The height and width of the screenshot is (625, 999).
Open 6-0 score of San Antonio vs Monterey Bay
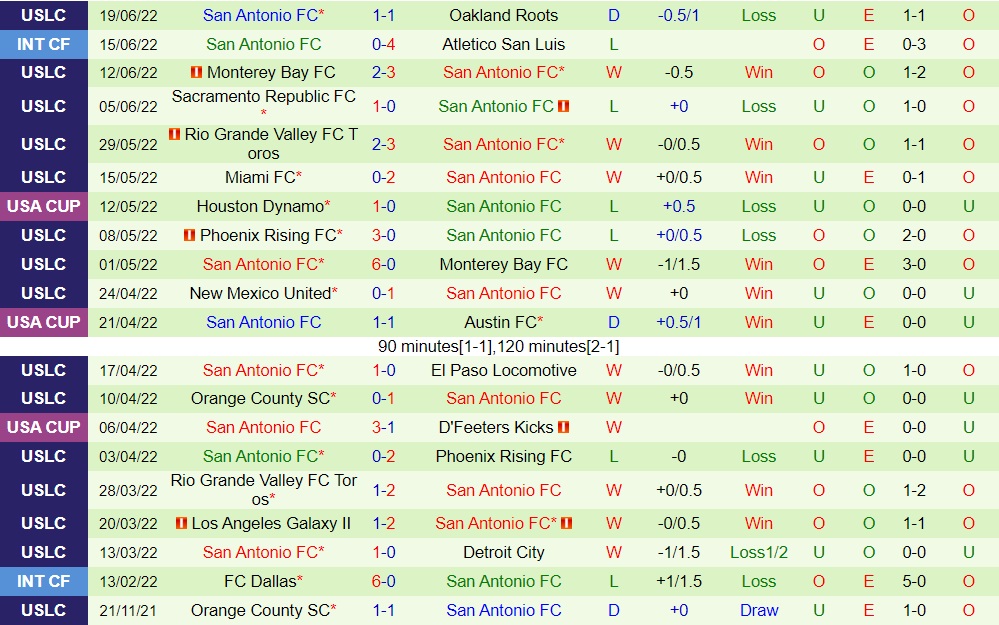[x=384, y=264]
